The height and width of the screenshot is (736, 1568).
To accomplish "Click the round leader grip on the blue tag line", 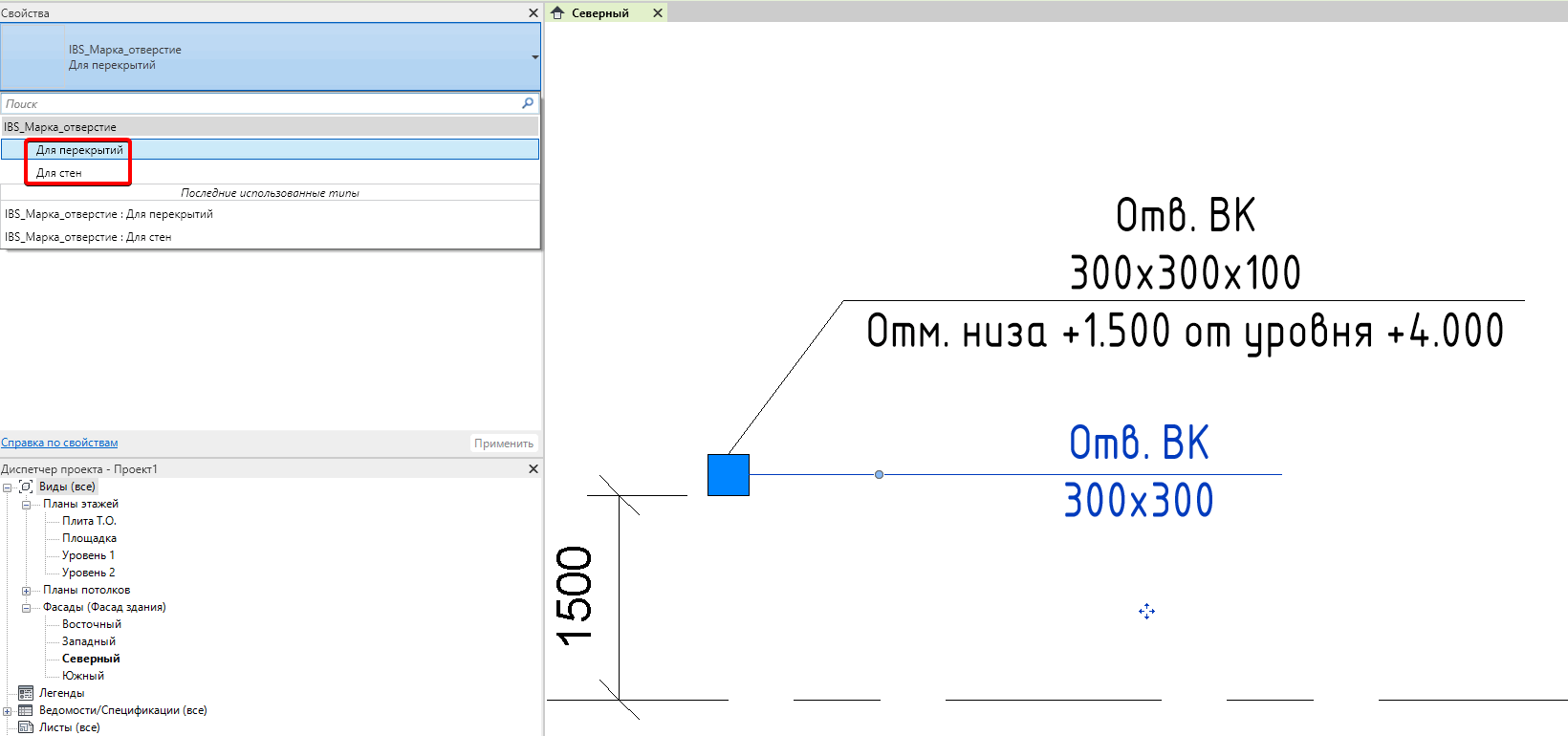I will (879, 474).
